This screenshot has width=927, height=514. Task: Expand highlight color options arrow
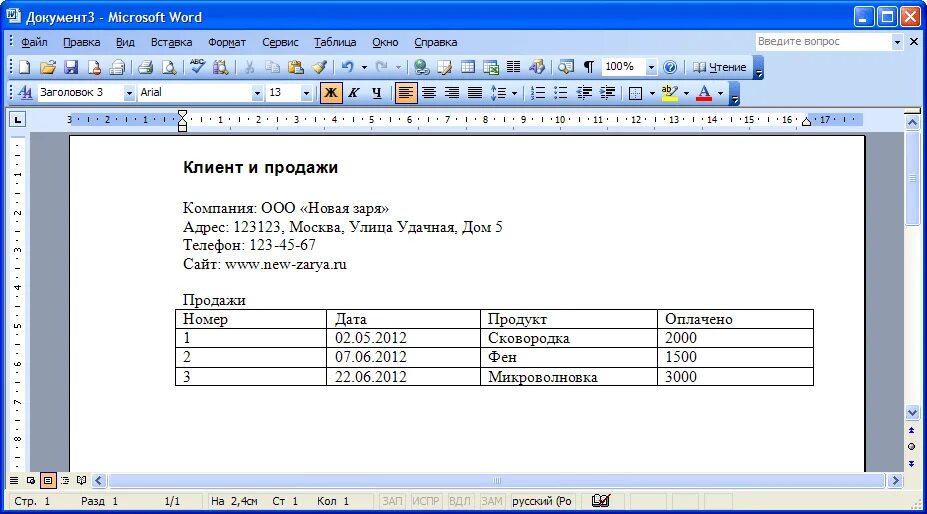pyautogui.click(x=686, y=93)
